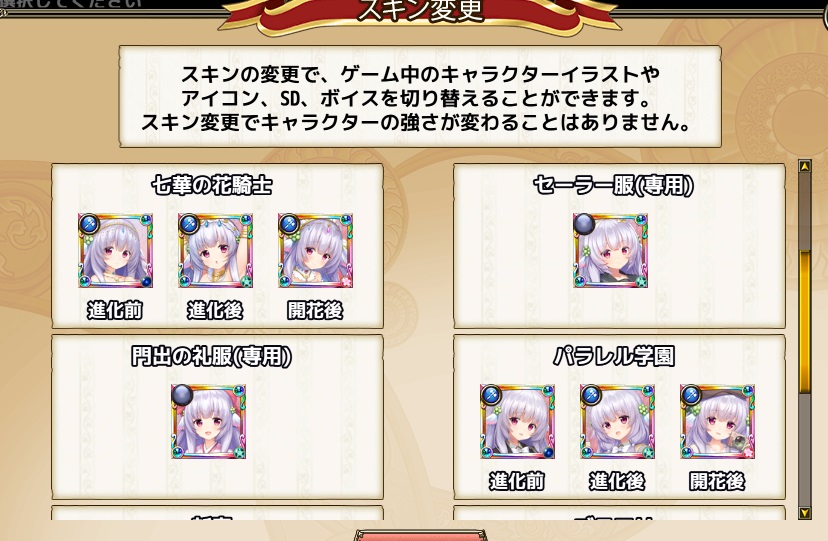This screenshot has height=541, width=828.
Task: Click the red button at bottom center
Action: tap(421, 535)
